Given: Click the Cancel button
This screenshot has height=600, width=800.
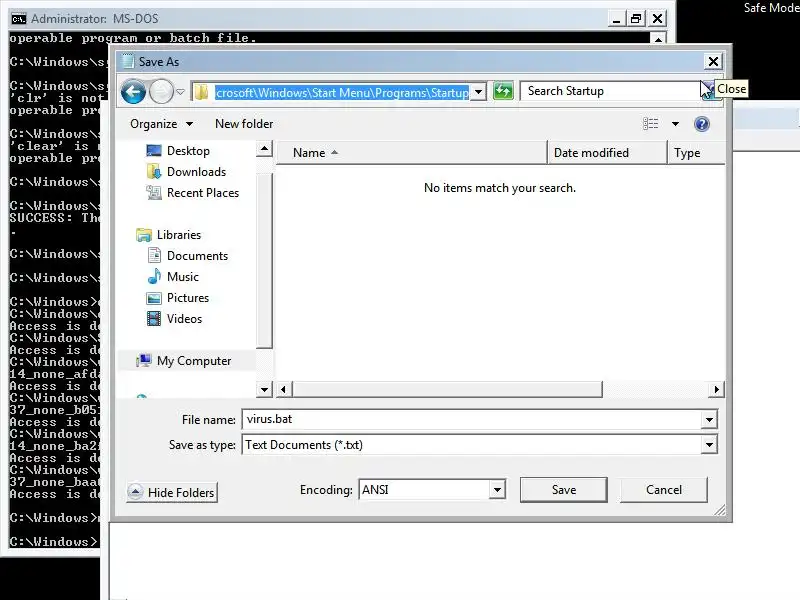Looking at the screenshot, I should click(664, 490).
